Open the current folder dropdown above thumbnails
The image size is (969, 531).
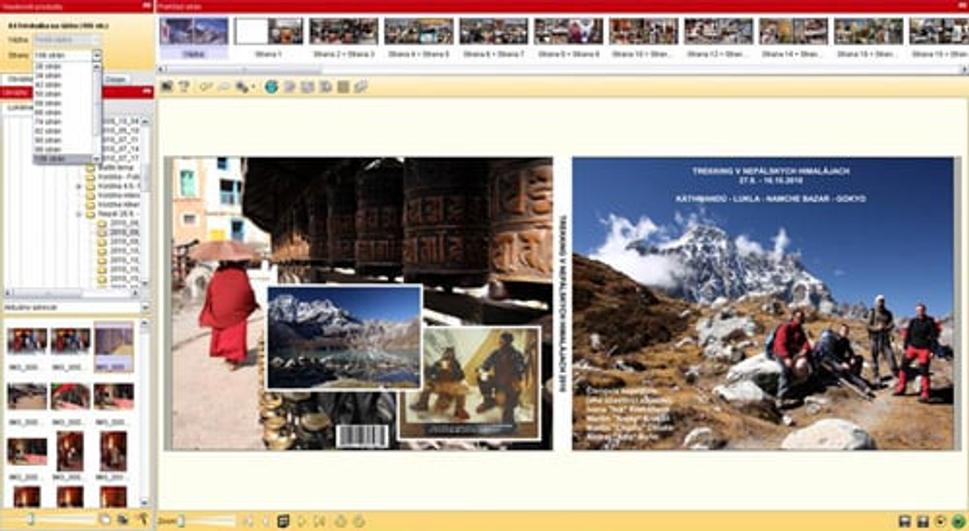(145, 307)
